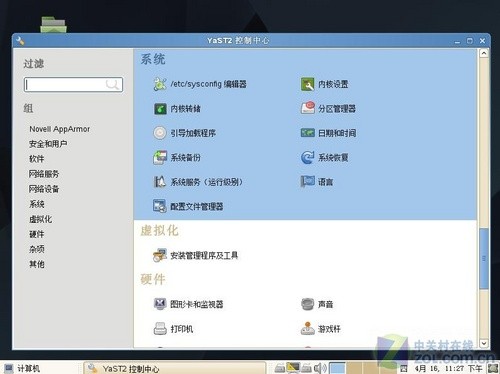This screenshot has height=374, width=500.
Task: Click the search magnifier in filter box
Action: [112, 84]
